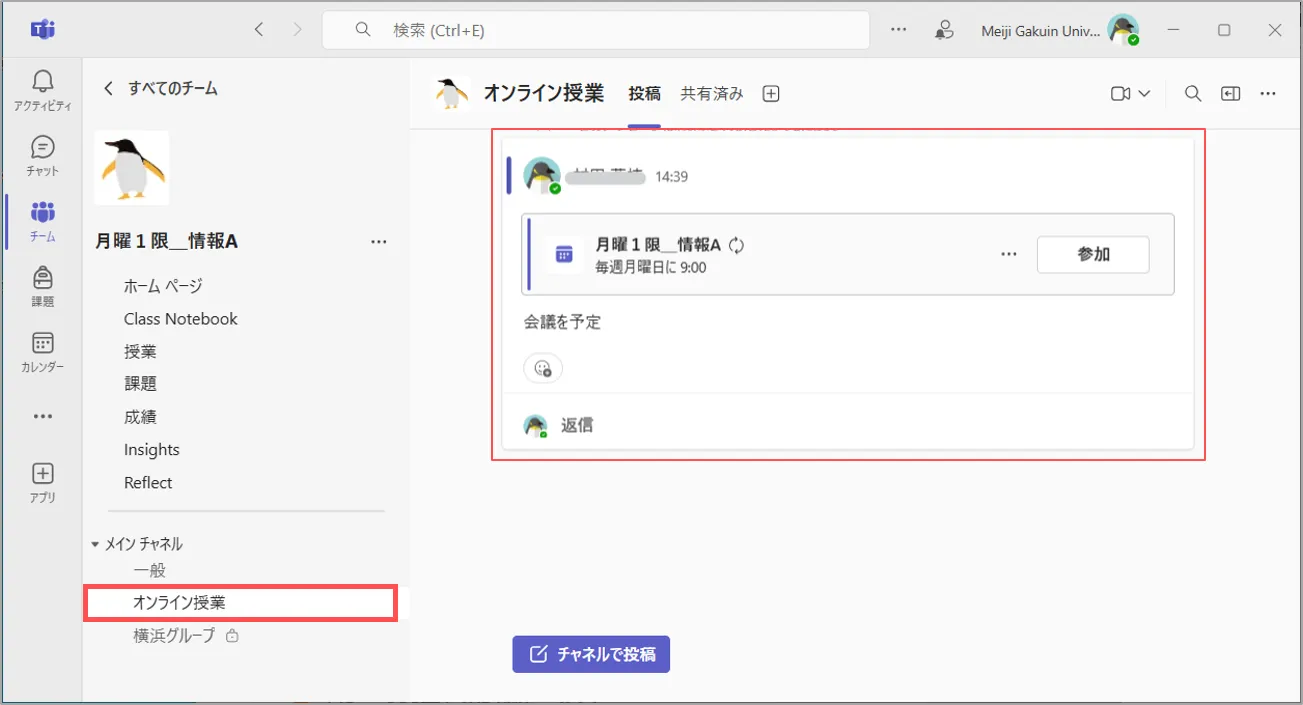Screen dimensions: 1303x705
Task: Switch to the 共有済み tab
Action: point(711,93)
